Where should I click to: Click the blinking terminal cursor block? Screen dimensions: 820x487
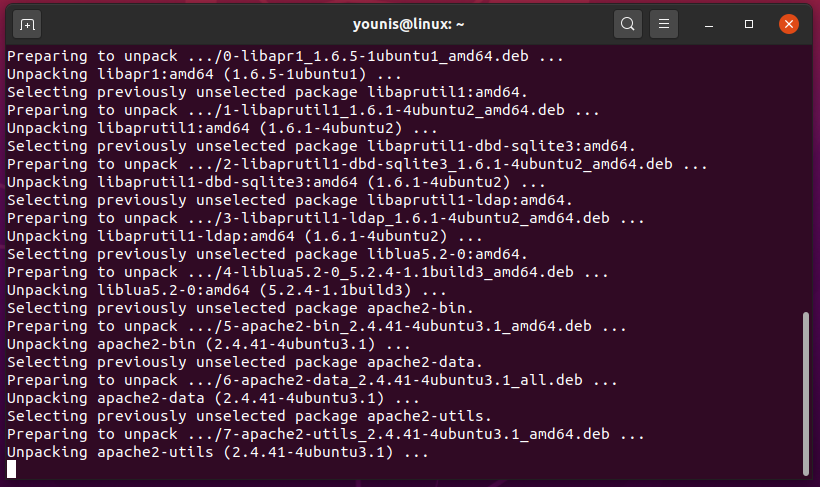pyautogui.click(x=12, y=469)
